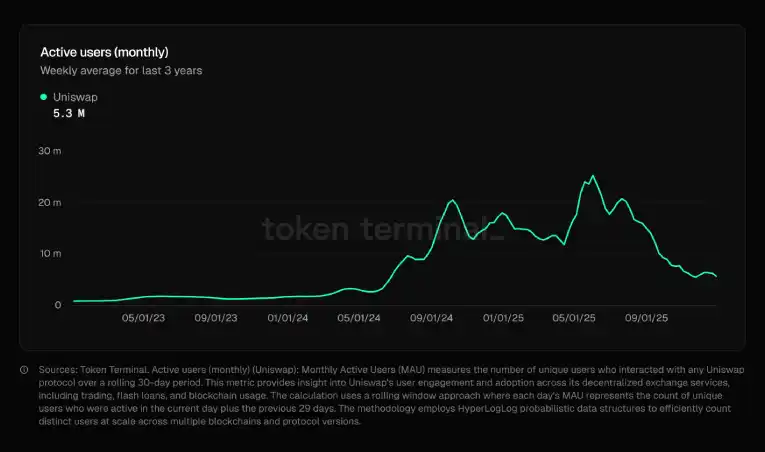
Task: Click the 10 m y-axis label
Action: click(x=51, y=253)
